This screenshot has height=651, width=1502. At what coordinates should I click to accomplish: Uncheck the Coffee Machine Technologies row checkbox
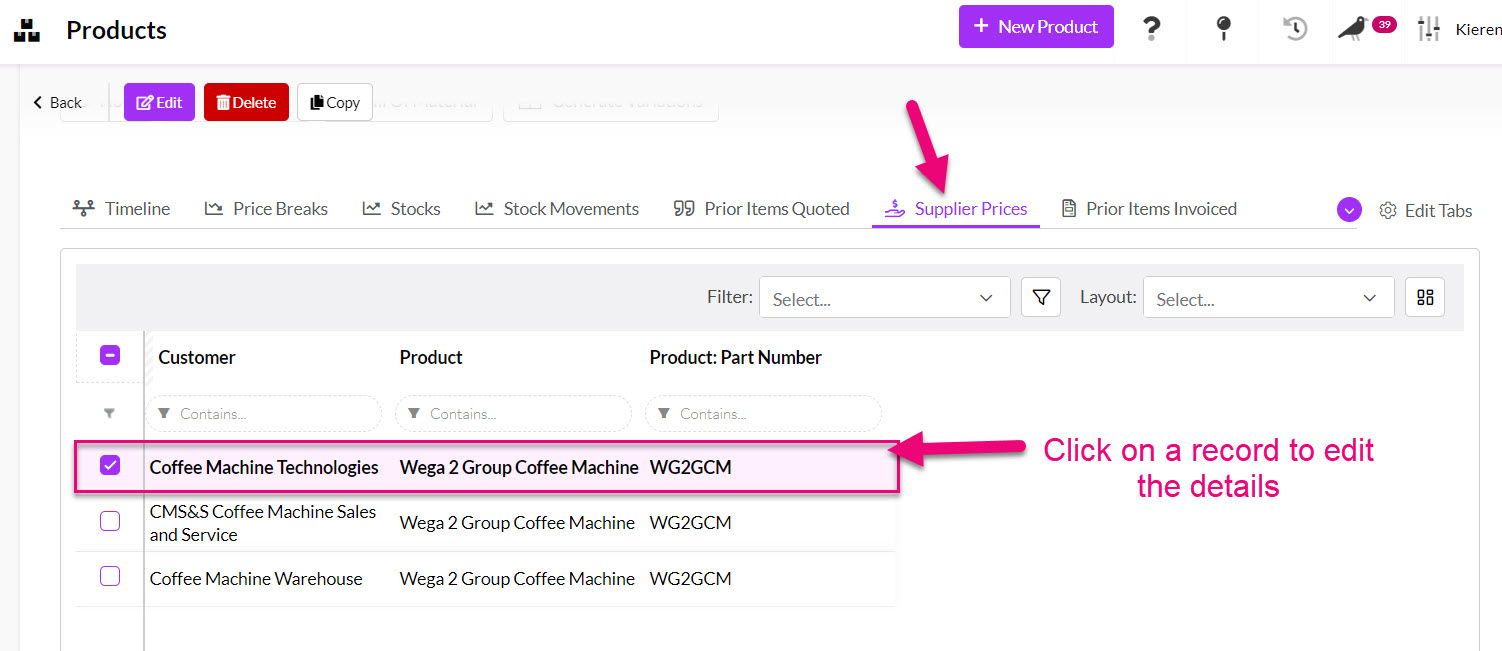point(110,465)
